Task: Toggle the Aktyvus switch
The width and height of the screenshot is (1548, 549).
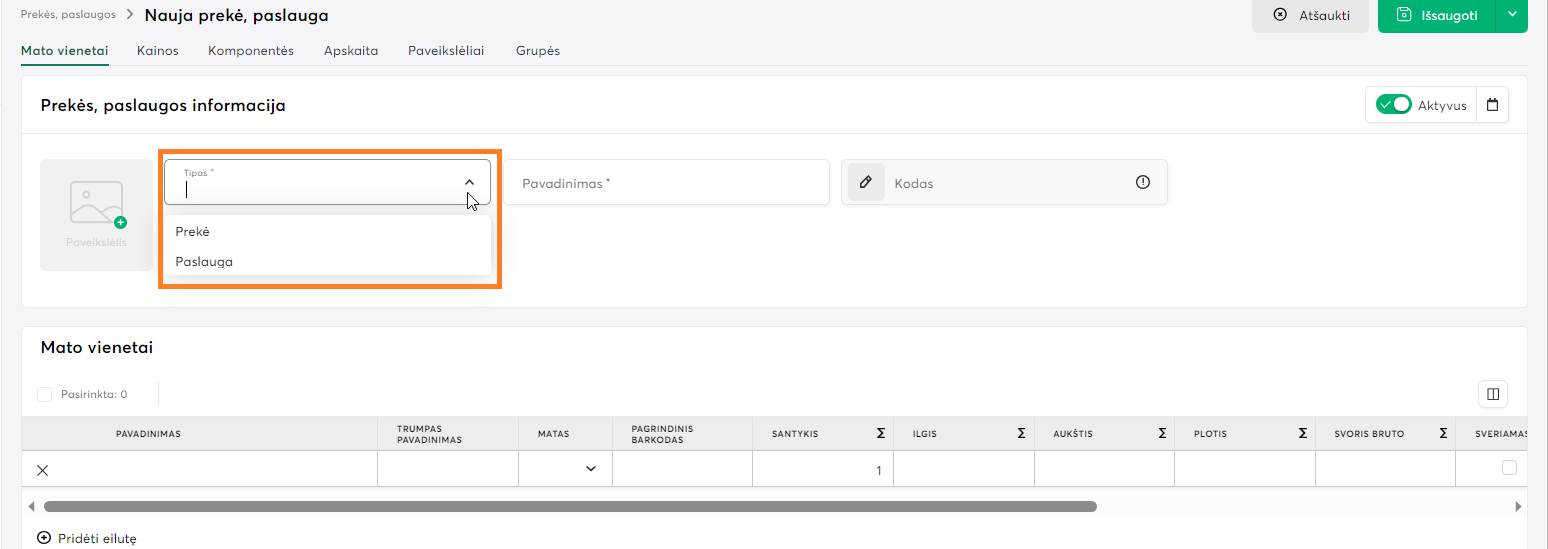Action: pyautogui.click(x=1393, y=105)
